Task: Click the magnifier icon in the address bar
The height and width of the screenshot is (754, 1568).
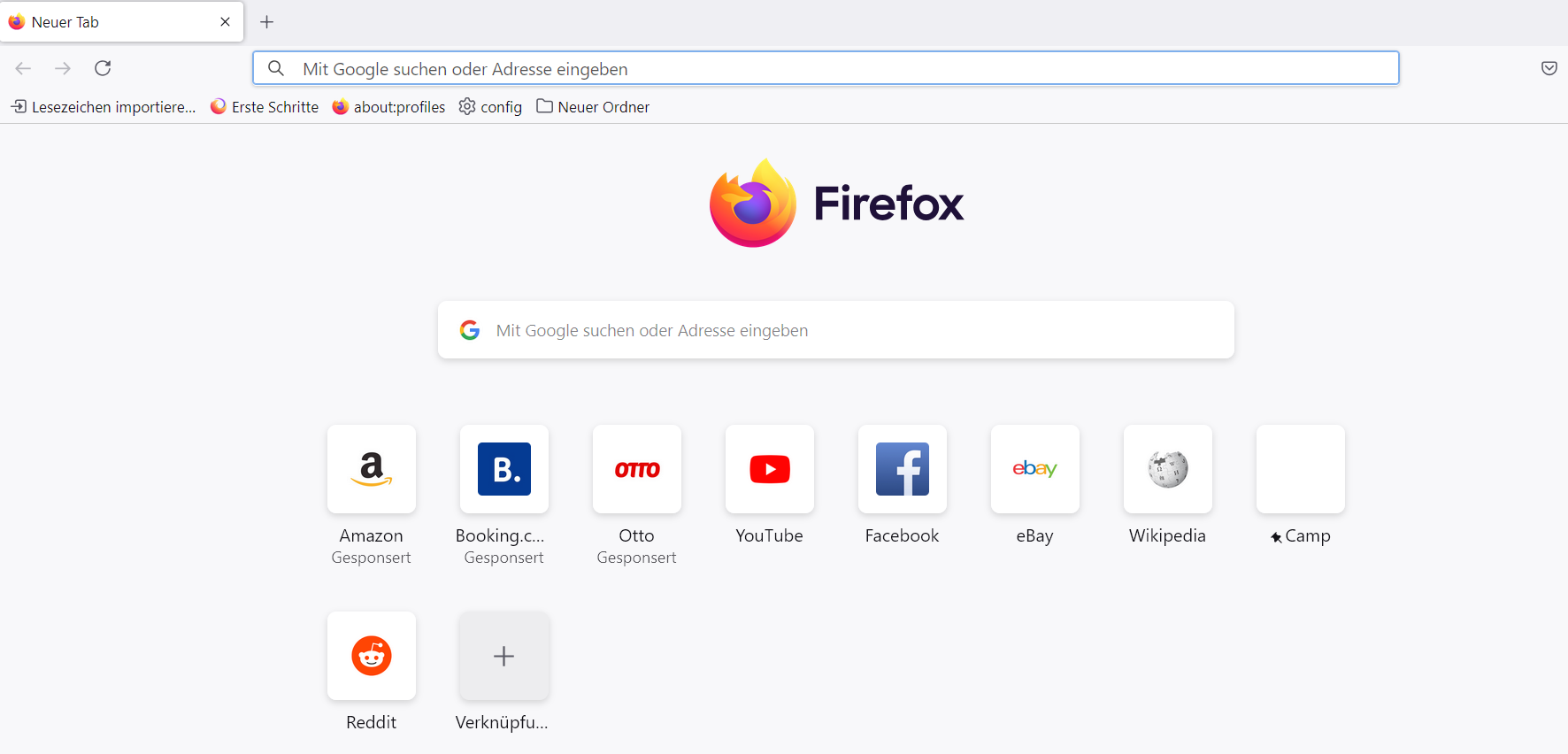Action: [276, 68]
